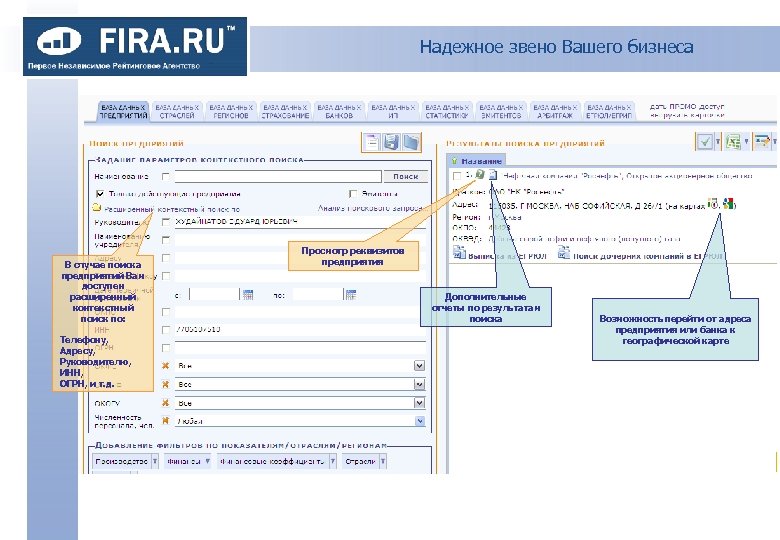Open Выписка из ЕГРЮЛ link

[x=507, y=256]
